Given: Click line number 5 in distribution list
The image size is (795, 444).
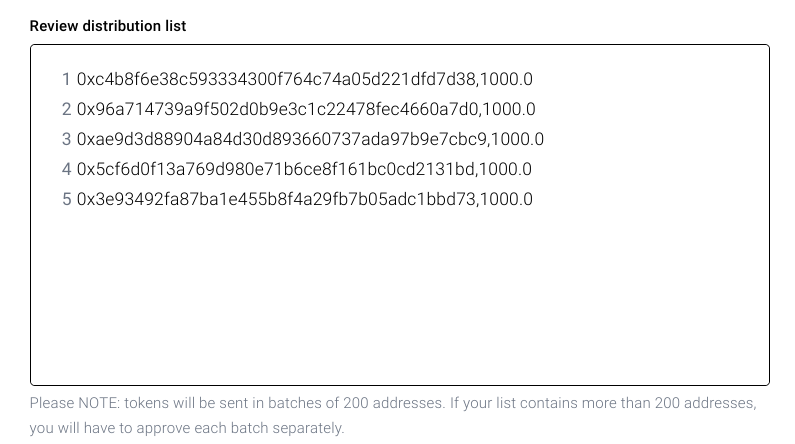Looking at the screenshot, I should (66, 199).
